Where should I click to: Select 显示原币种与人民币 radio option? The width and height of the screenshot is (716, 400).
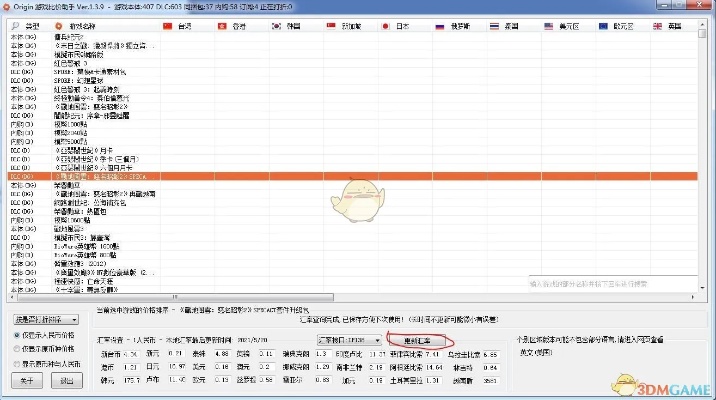point(47,364)
